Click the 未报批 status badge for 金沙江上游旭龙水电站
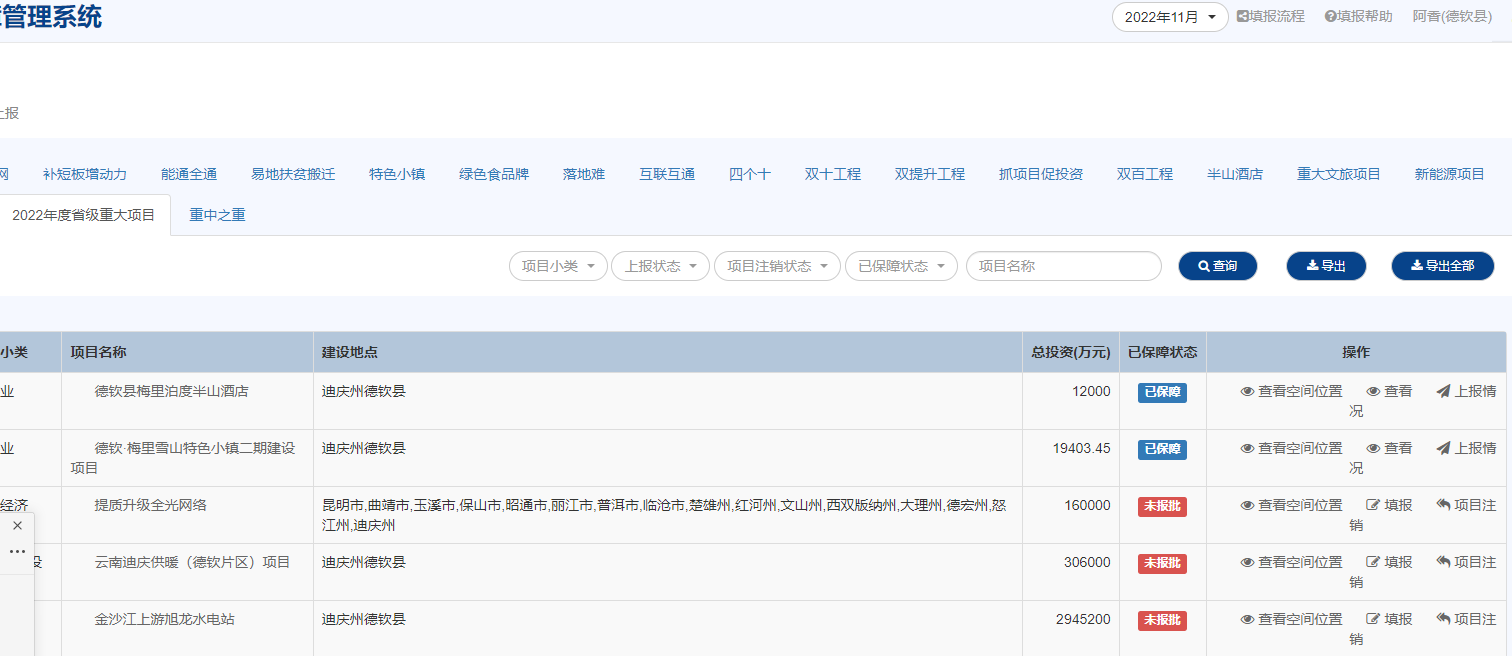The image size is (1512, 656). (x=1162, y=620)
